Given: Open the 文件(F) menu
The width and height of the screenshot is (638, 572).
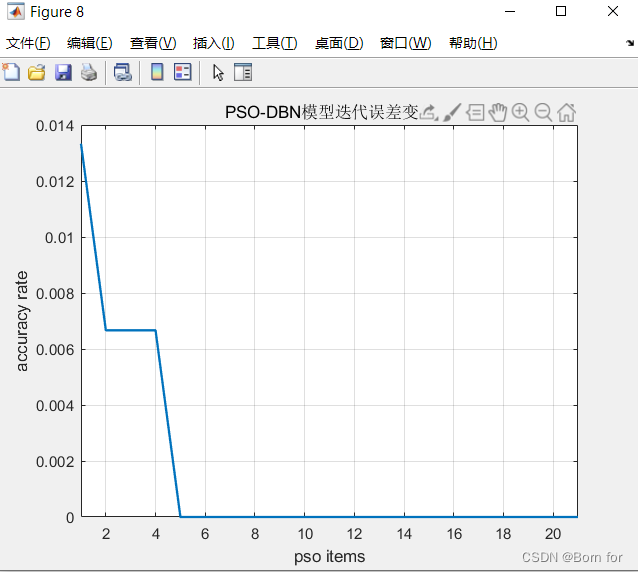Looking at the screenshot, I should click(28, 43).
